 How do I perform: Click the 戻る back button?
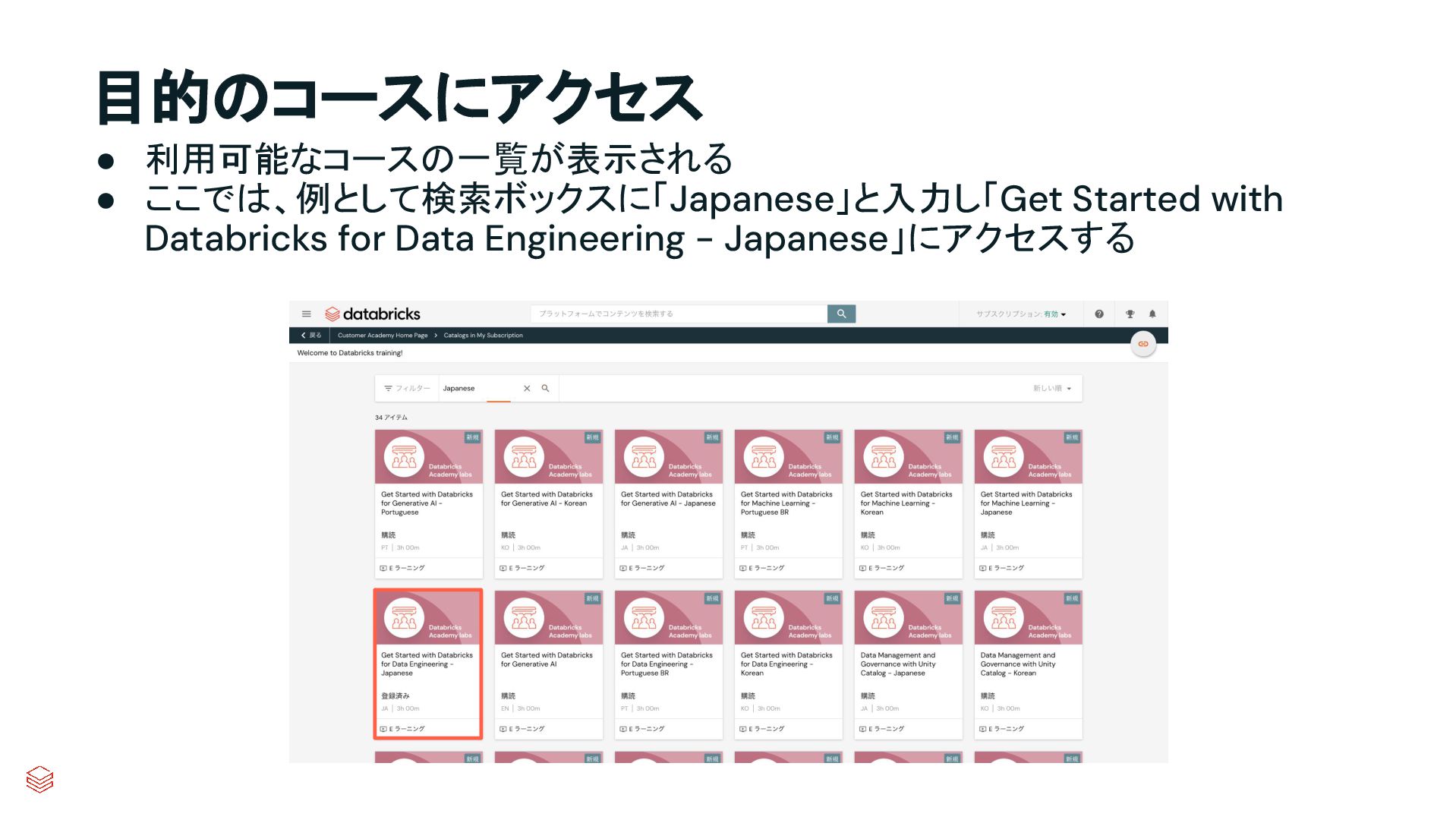pos(311,335)
